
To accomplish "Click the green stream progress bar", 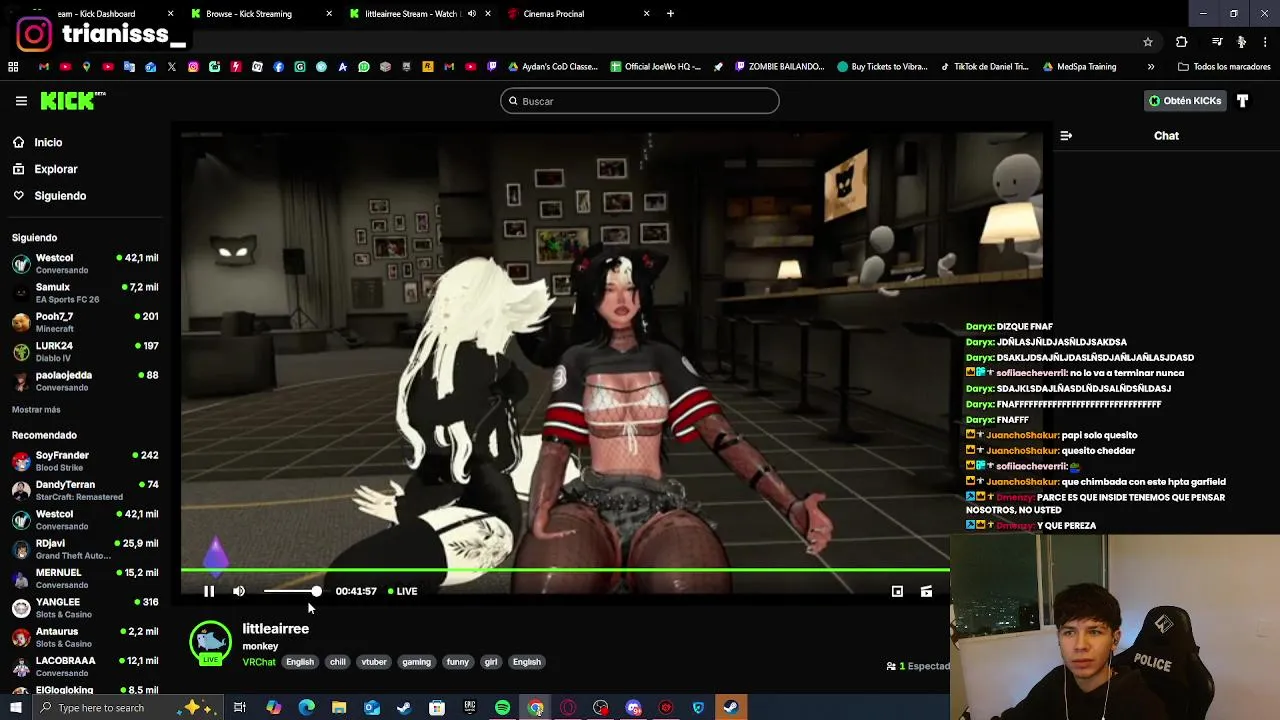I will [565, 570].
